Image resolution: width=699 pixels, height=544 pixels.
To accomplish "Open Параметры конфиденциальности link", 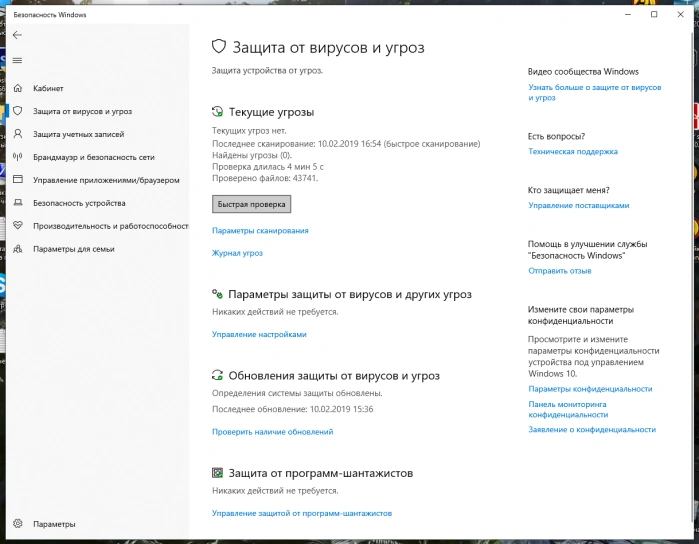I will coord(590,389).
